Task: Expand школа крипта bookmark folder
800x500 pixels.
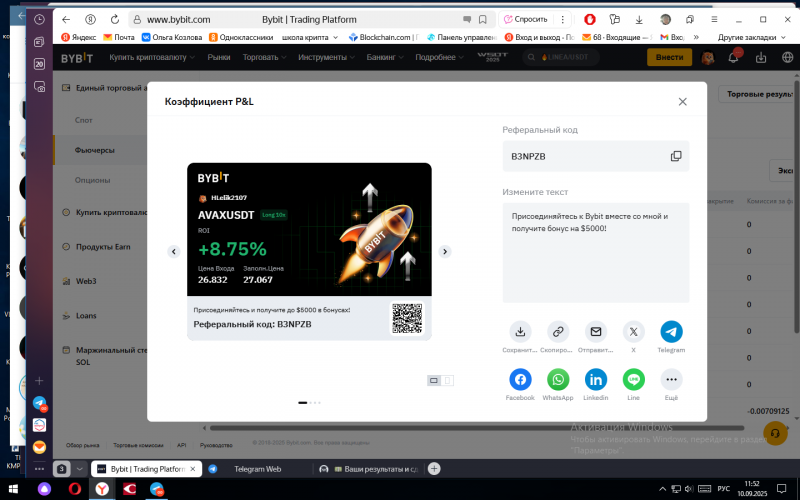Action: point(310,37)
